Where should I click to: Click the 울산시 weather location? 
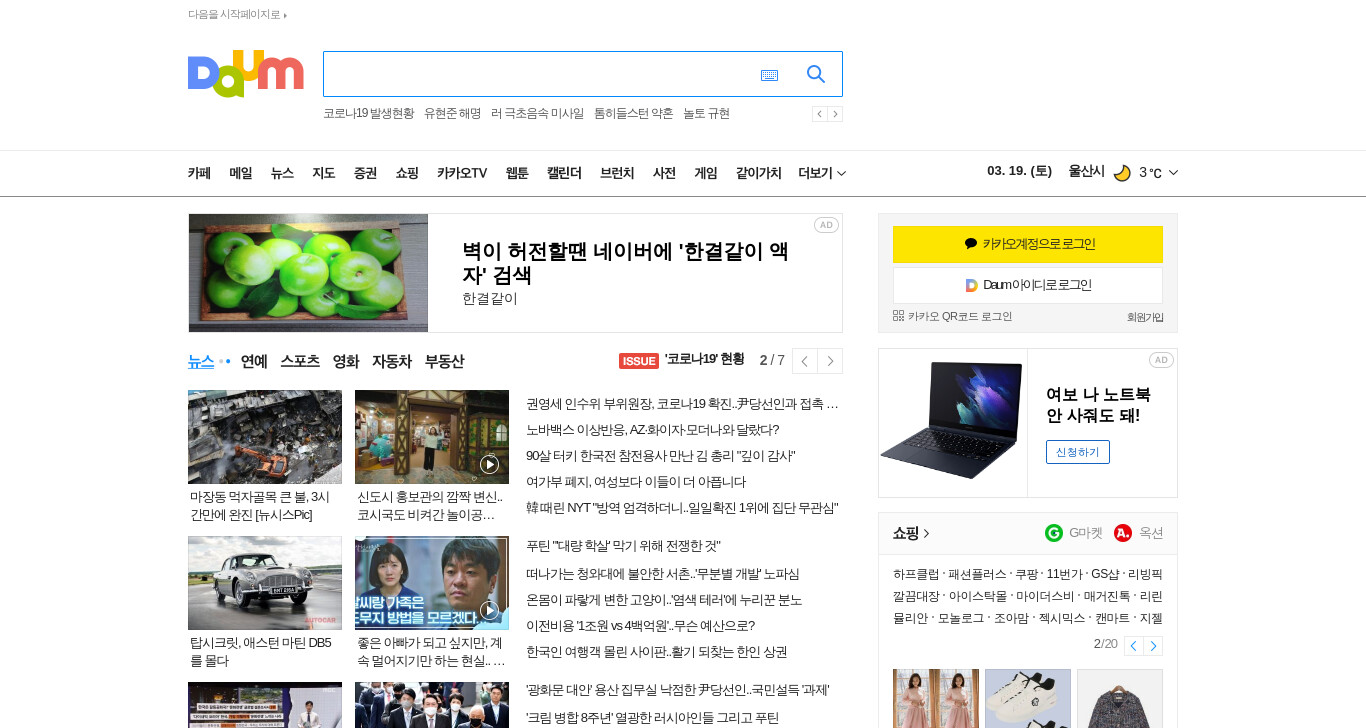[1086, 171]
